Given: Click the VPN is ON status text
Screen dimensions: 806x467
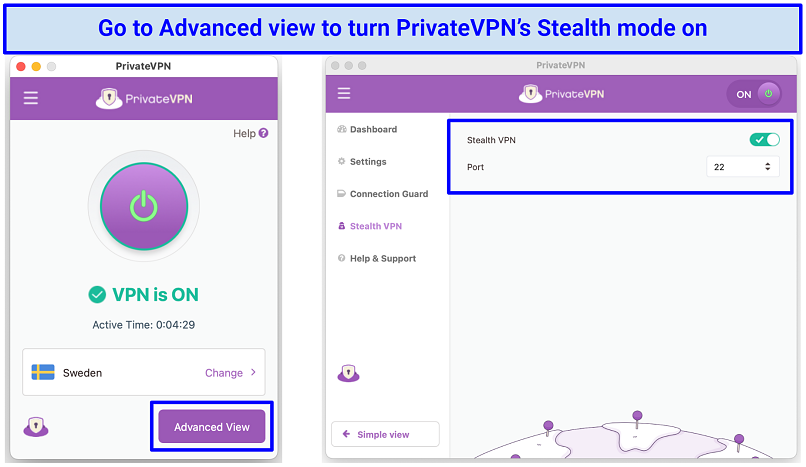Looking at the screenshot, I should point(155,294).
